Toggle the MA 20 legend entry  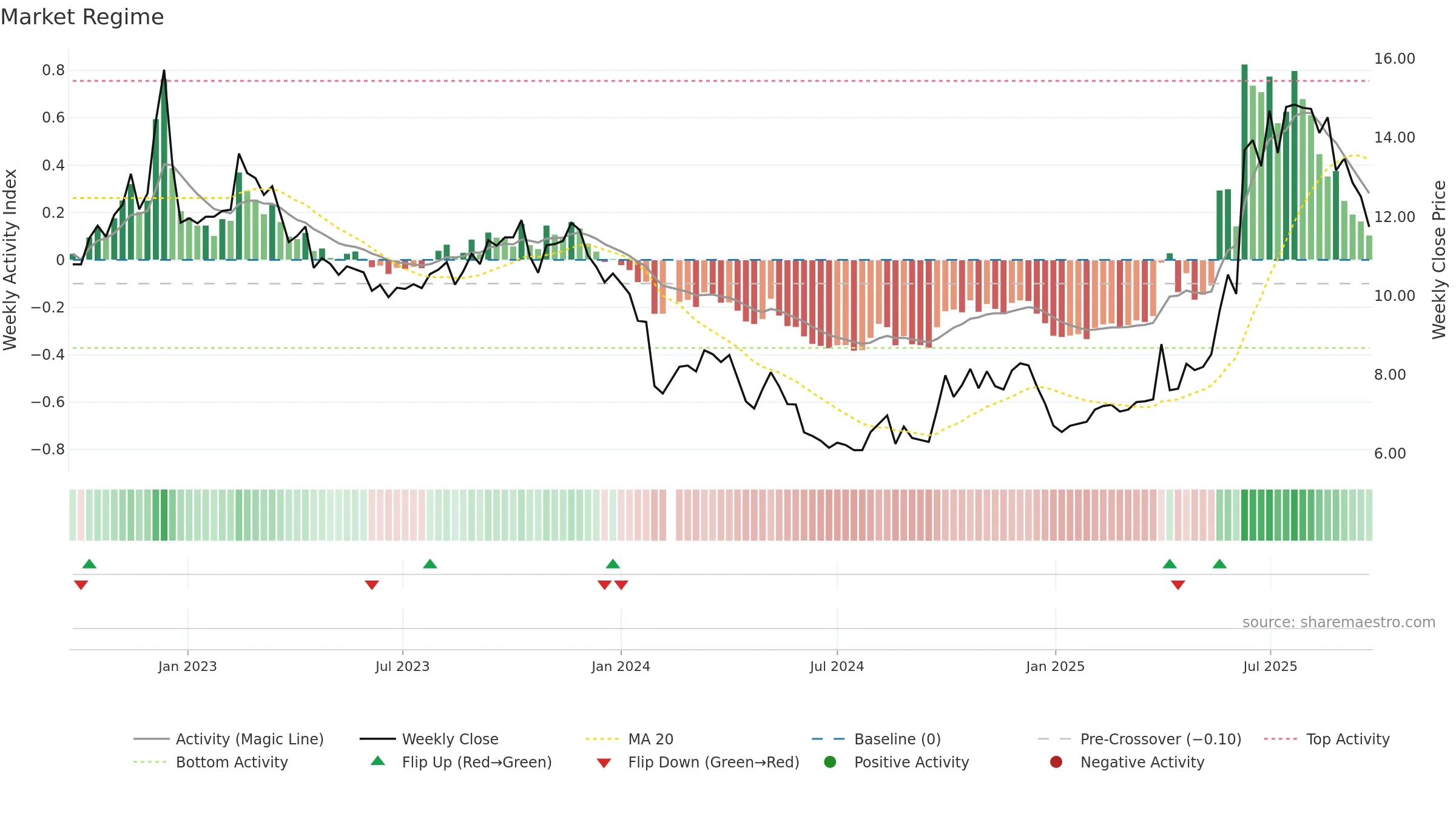629,739
